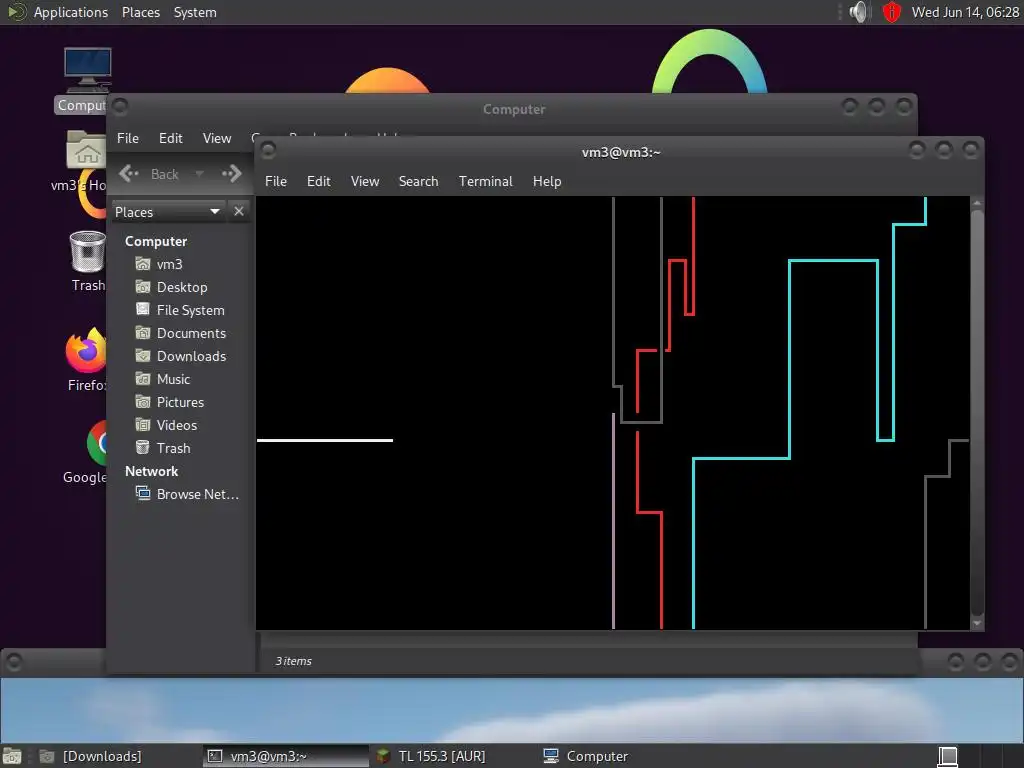This screenshot has height=768, width=1024.
Task: Open the terminal Edit menu
Action: pos(319,181)
